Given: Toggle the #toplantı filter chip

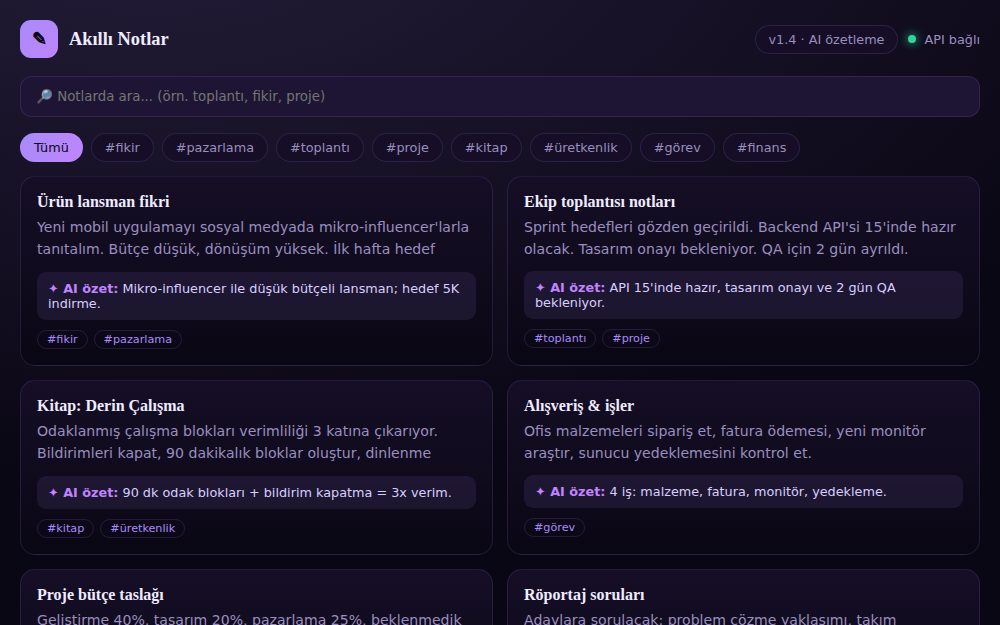Looking at the screenshot, I should tap(320, 147).
